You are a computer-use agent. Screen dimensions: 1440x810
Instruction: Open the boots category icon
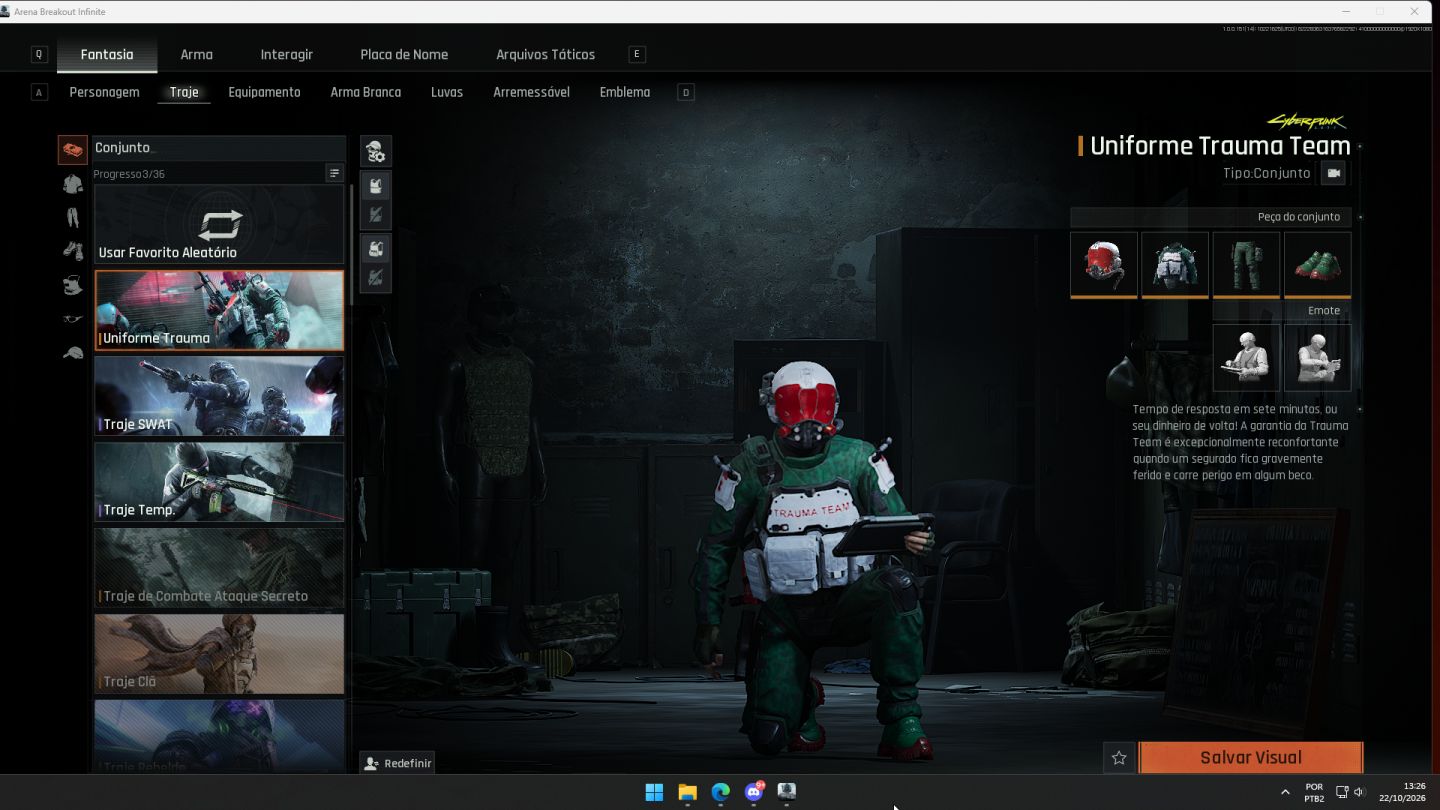tap(73, 251)
